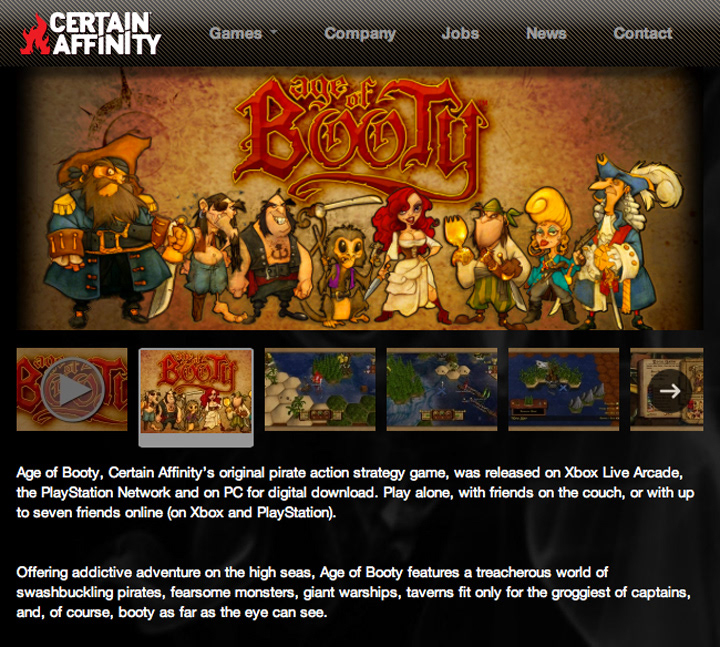Open the Games menu
The width and height of the screenshot is (720, 647).
coord(236,33)
